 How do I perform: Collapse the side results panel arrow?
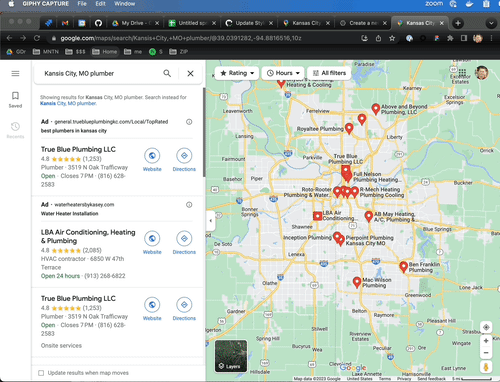[x=210, y=221]
